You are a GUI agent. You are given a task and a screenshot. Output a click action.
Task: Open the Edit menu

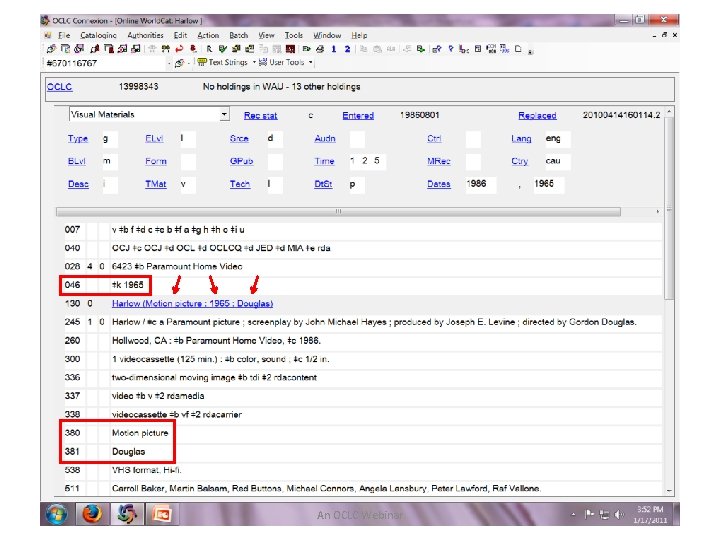(180, 35)
